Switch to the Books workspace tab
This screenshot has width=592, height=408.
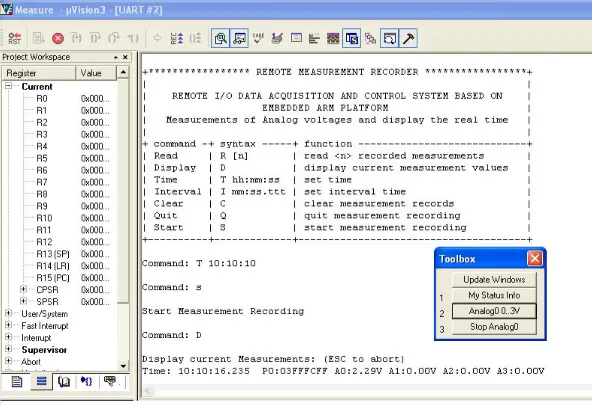coord(64,382)
